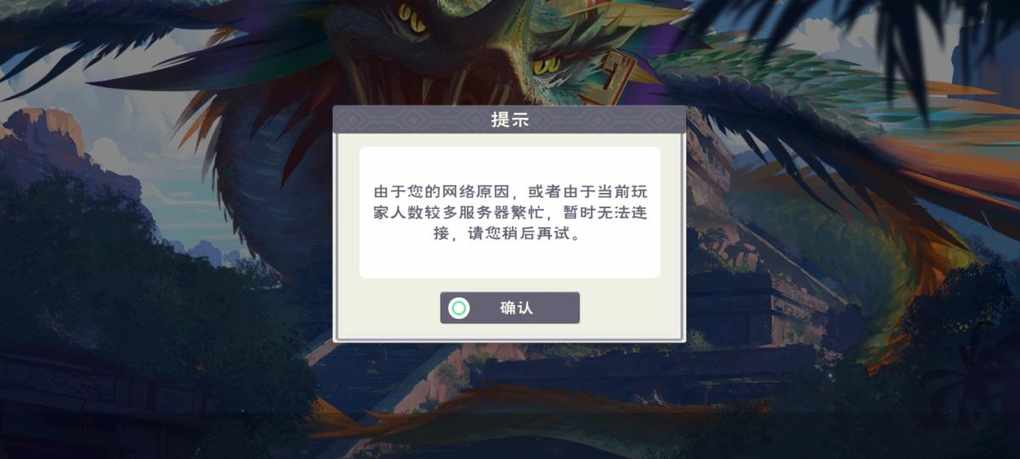
Task: Click the beige dialog area right of 确认
Action: click(631, 308)
